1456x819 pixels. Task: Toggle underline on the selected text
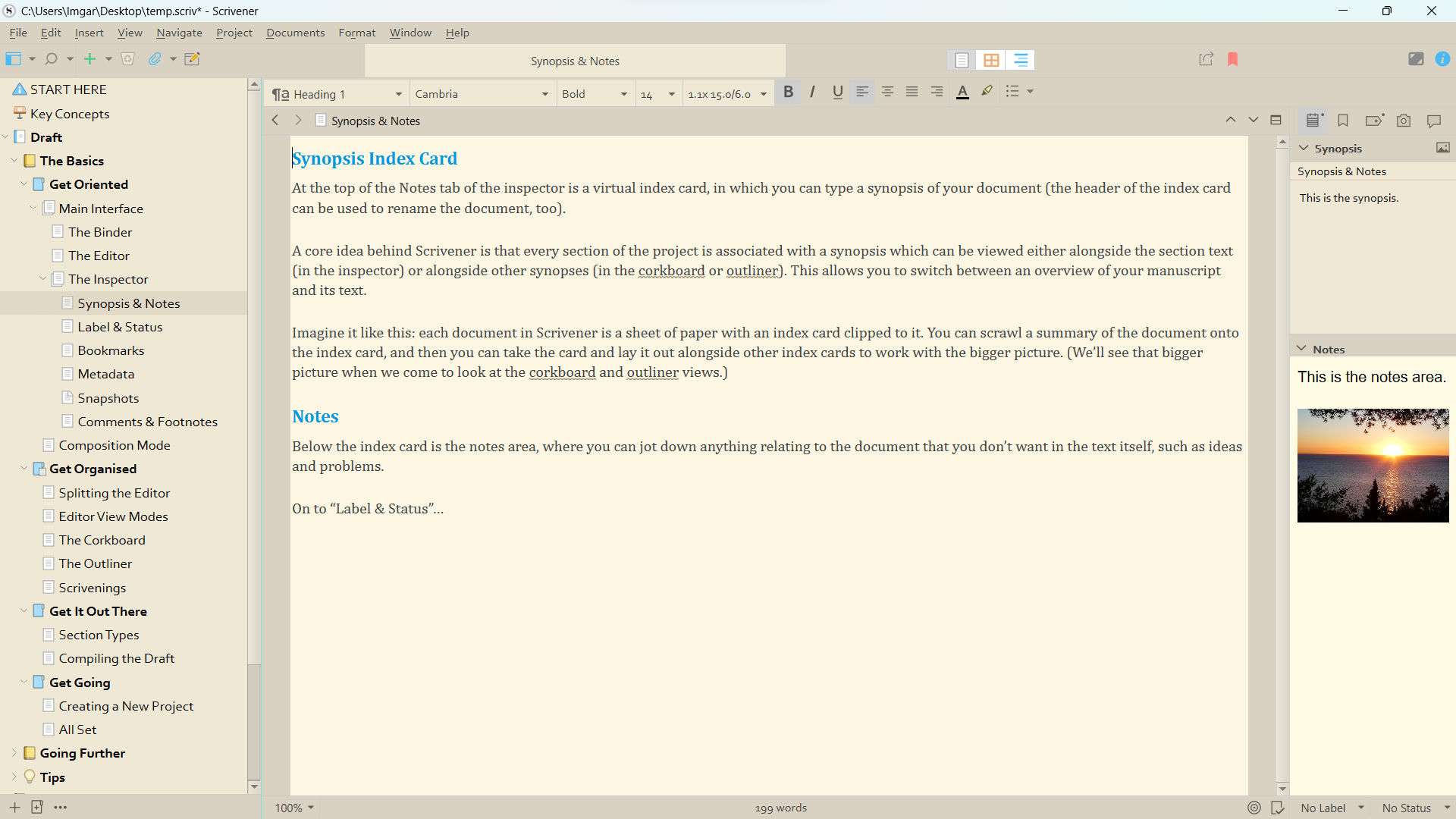(x=836, y=92)
